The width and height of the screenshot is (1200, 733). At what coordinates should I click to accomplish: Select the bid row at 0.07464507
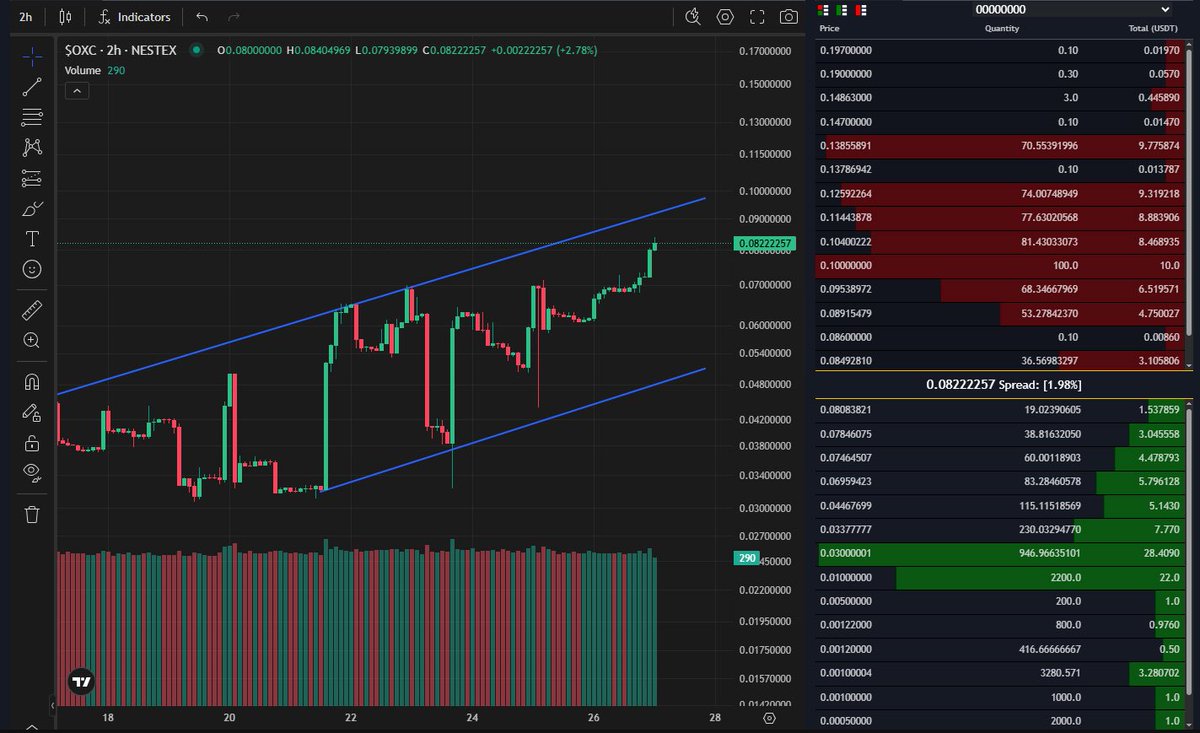coord(1000,458)
